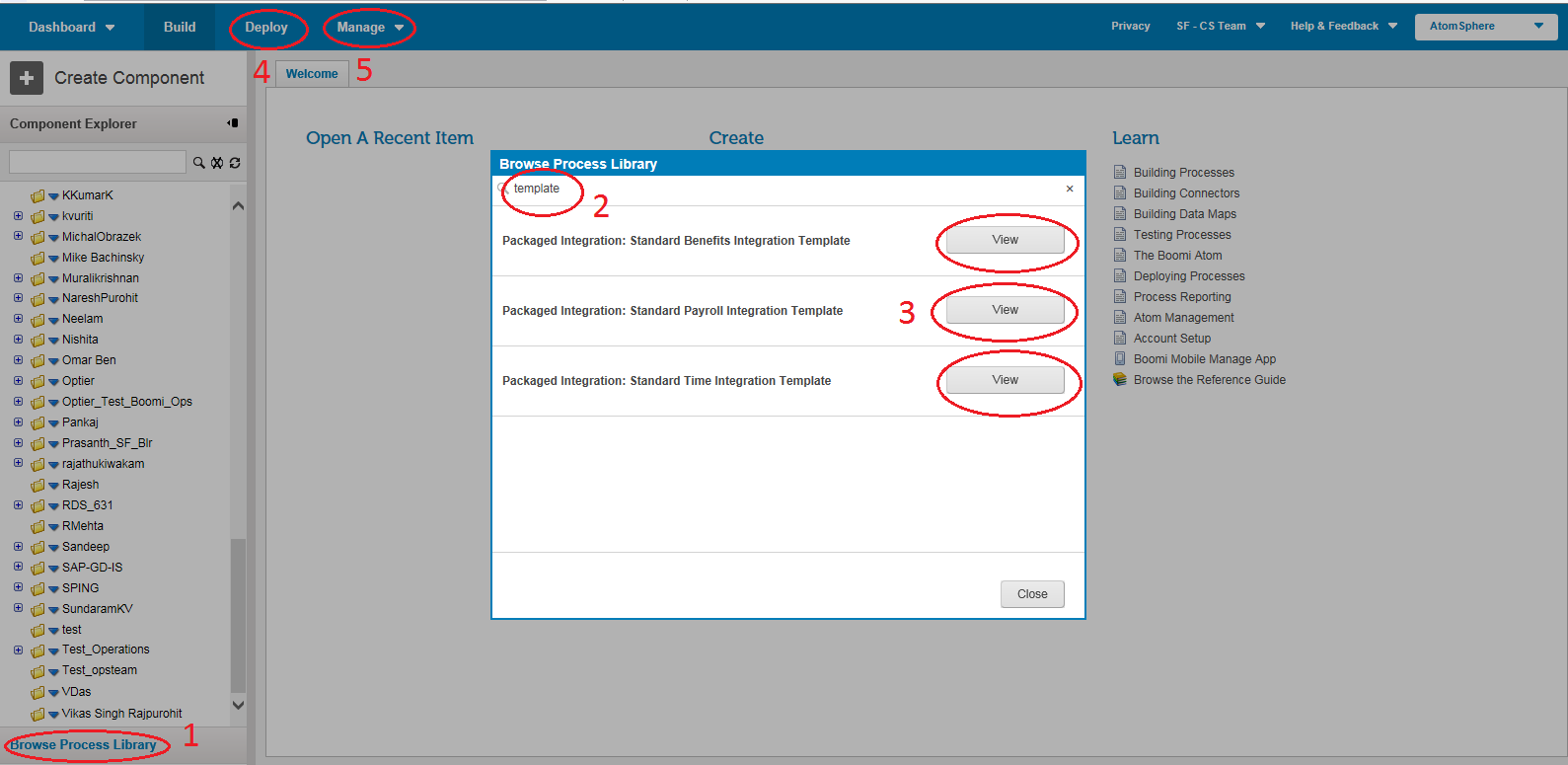Click the plus icon beside Create Component

pos(27,78)
